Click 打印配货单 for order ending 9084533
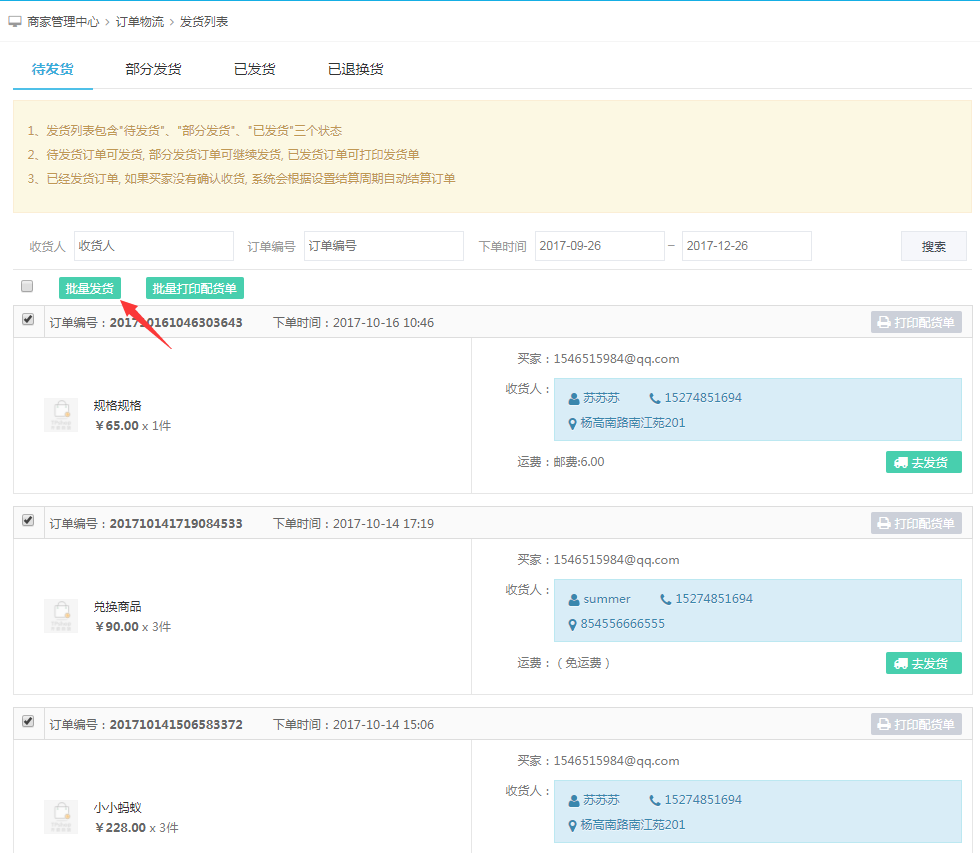980x853 pixels. point(916,523)
